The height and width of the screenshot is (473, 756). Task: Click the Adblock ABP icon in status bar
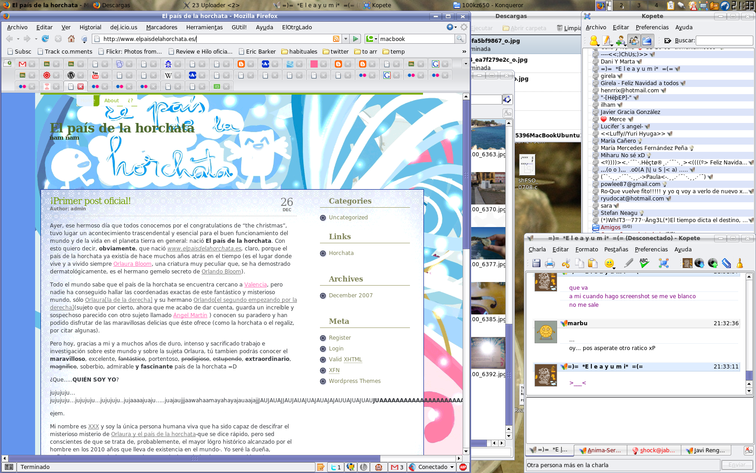[463, 467]
